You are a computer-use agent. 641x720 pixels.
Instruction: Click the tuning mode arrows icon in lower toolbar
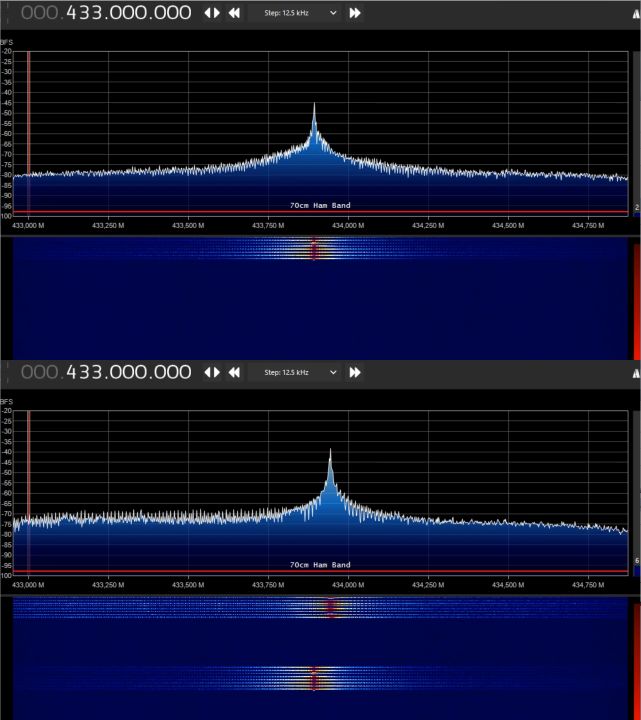[212, 372]
